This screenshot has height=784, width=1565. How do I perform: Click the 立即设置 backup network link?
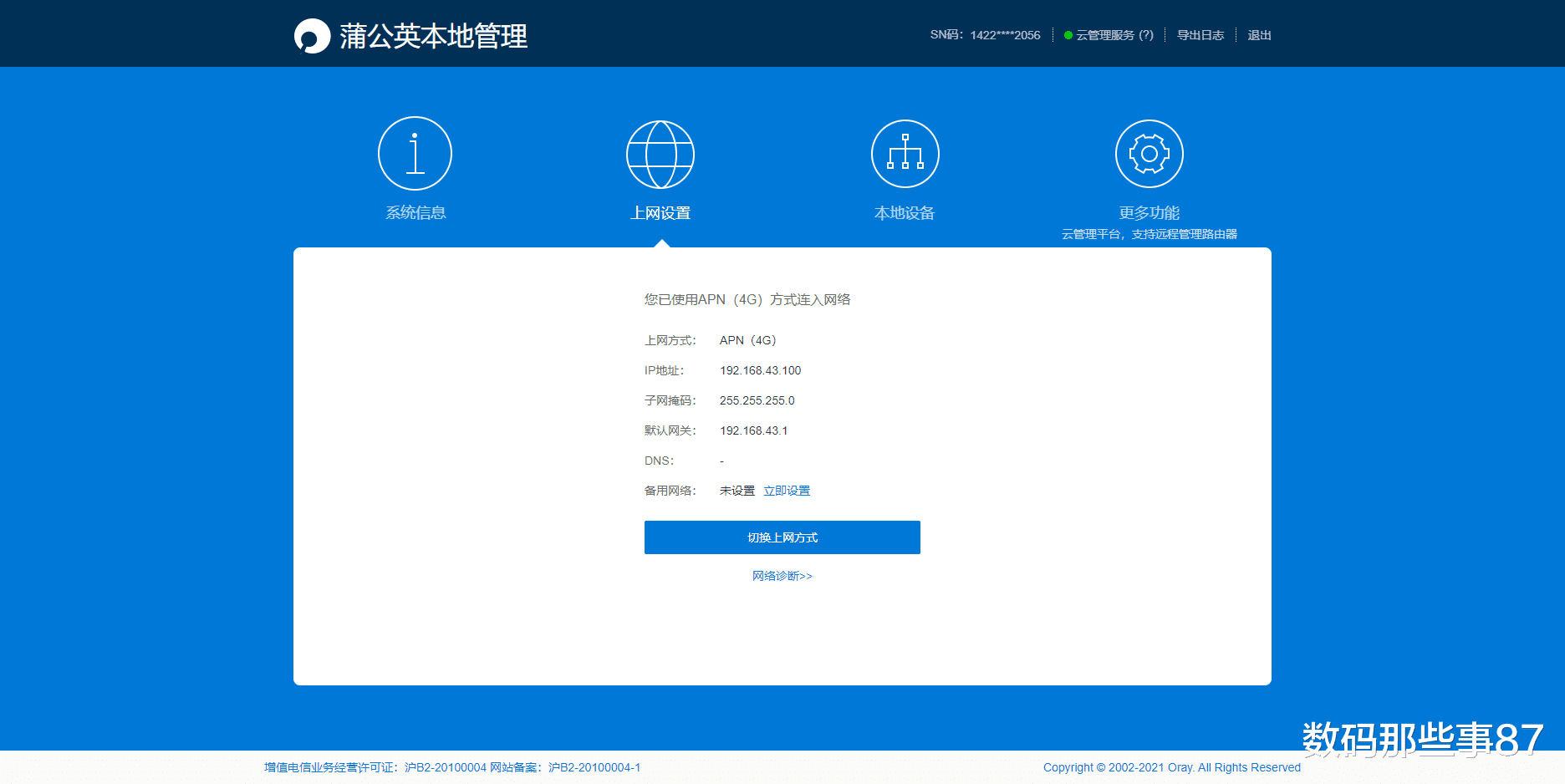(x=787, y=491)
